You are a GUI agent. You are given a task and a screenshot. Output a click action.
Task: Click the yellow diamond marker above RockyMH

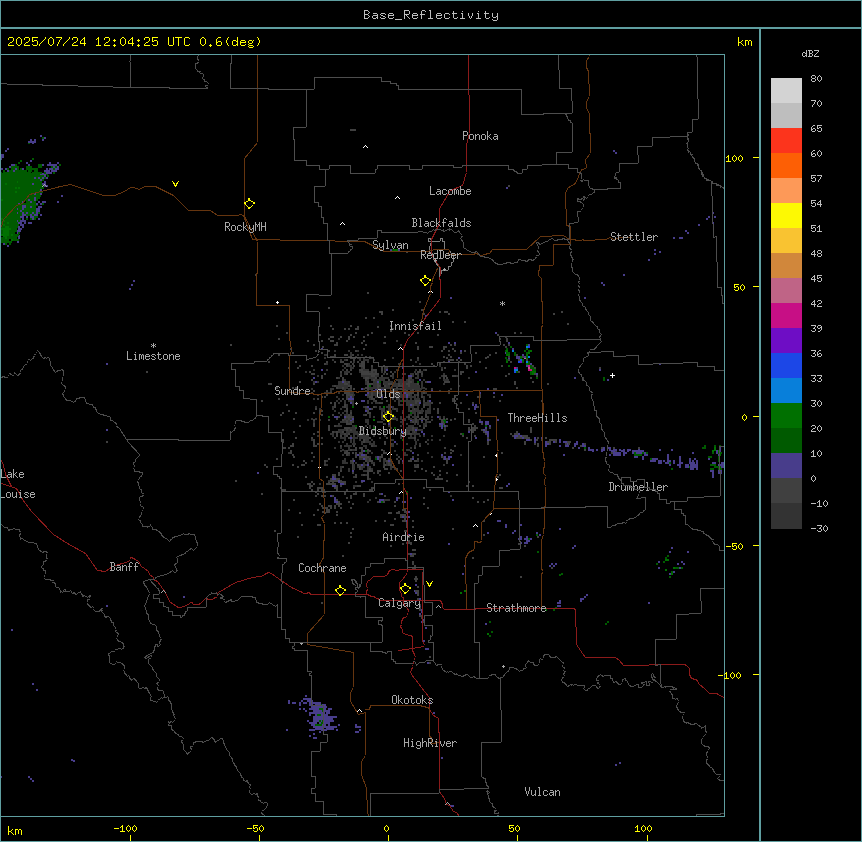point(250,204)
